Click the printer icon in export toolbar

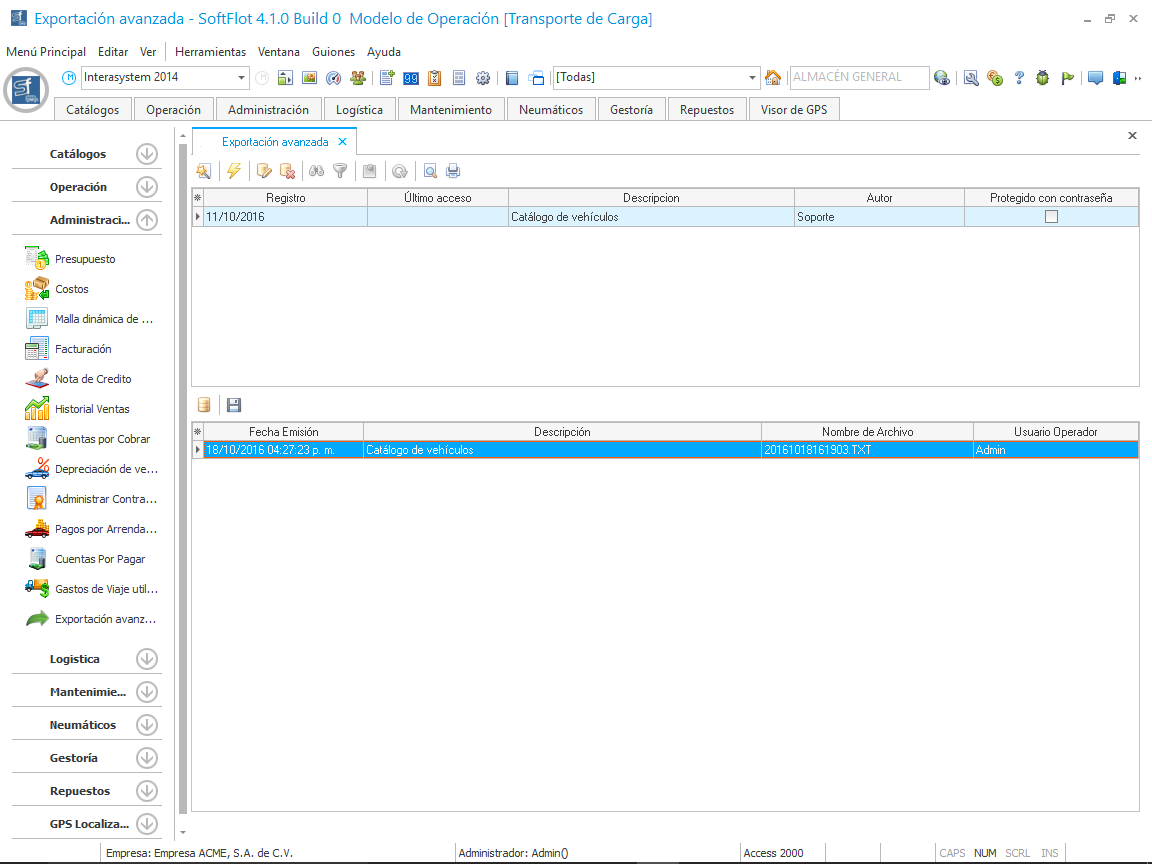pyautogui.click(x=453, y=171)
